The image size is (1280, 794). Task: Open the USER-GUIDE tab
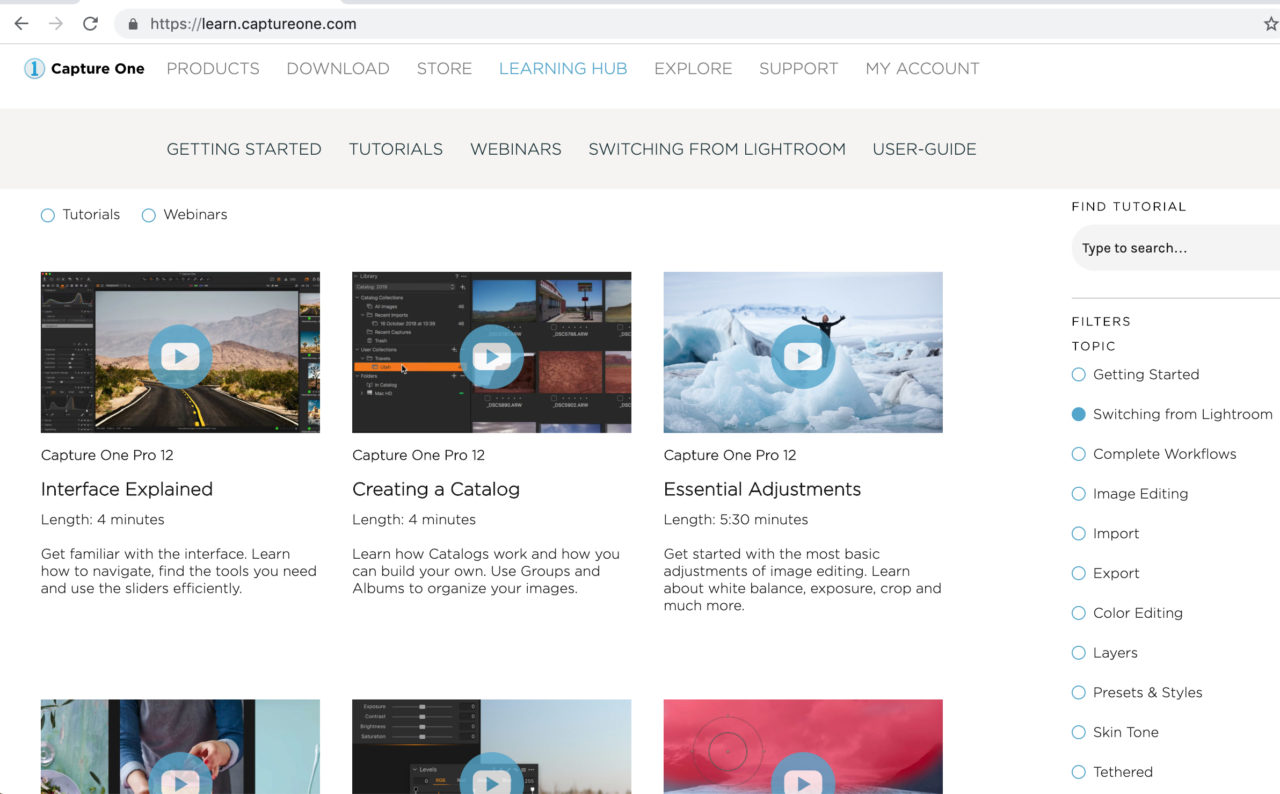tap(924, 149)
